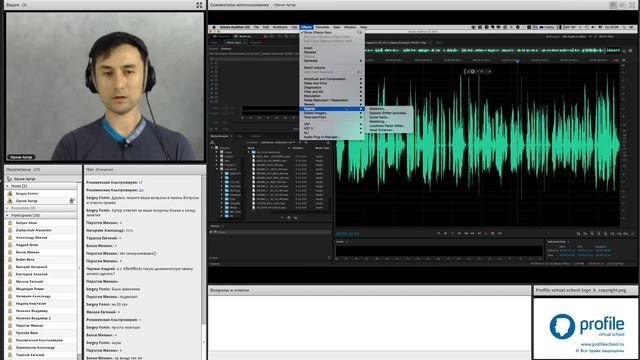Click the last zoom icon in editor
The height and width of the screenshot is (360, 640).
(632, 234)
